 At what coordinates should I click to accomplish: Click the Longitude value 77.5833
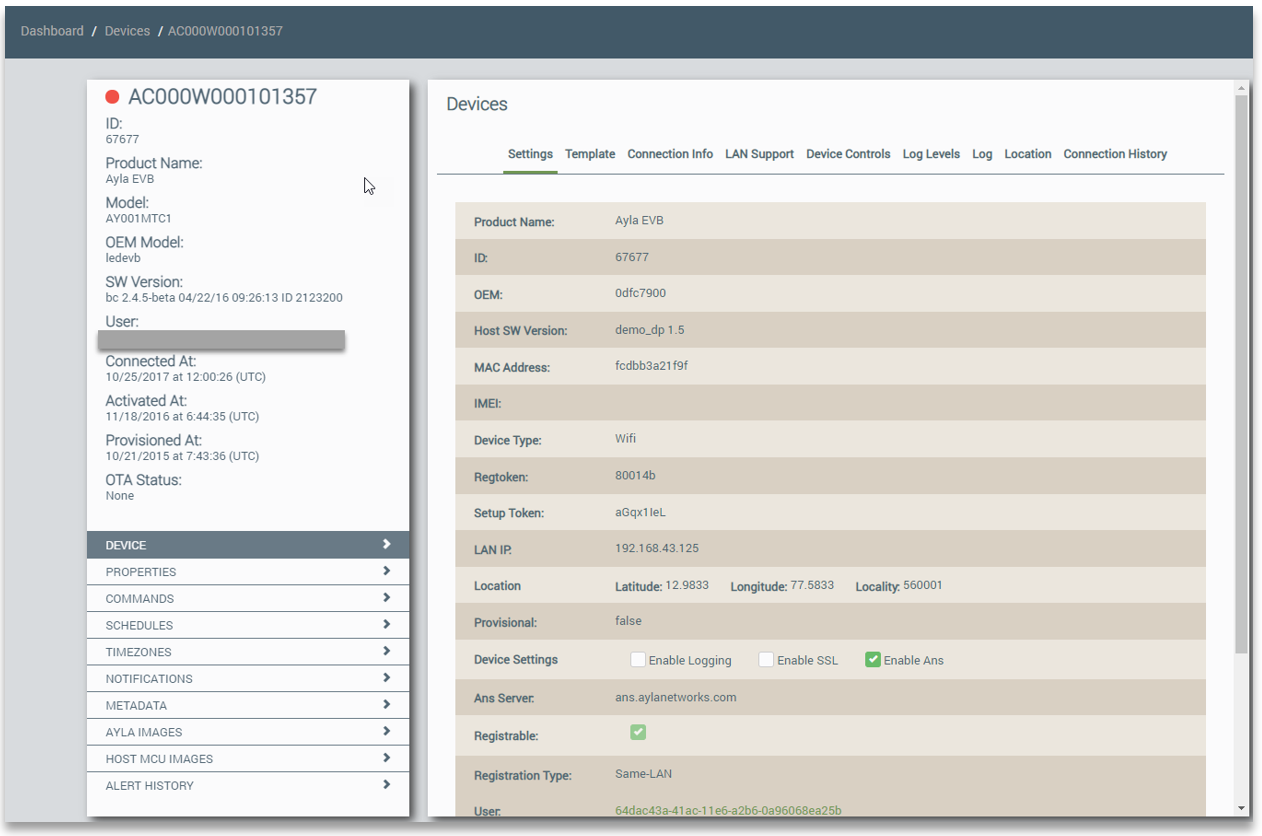813,585
